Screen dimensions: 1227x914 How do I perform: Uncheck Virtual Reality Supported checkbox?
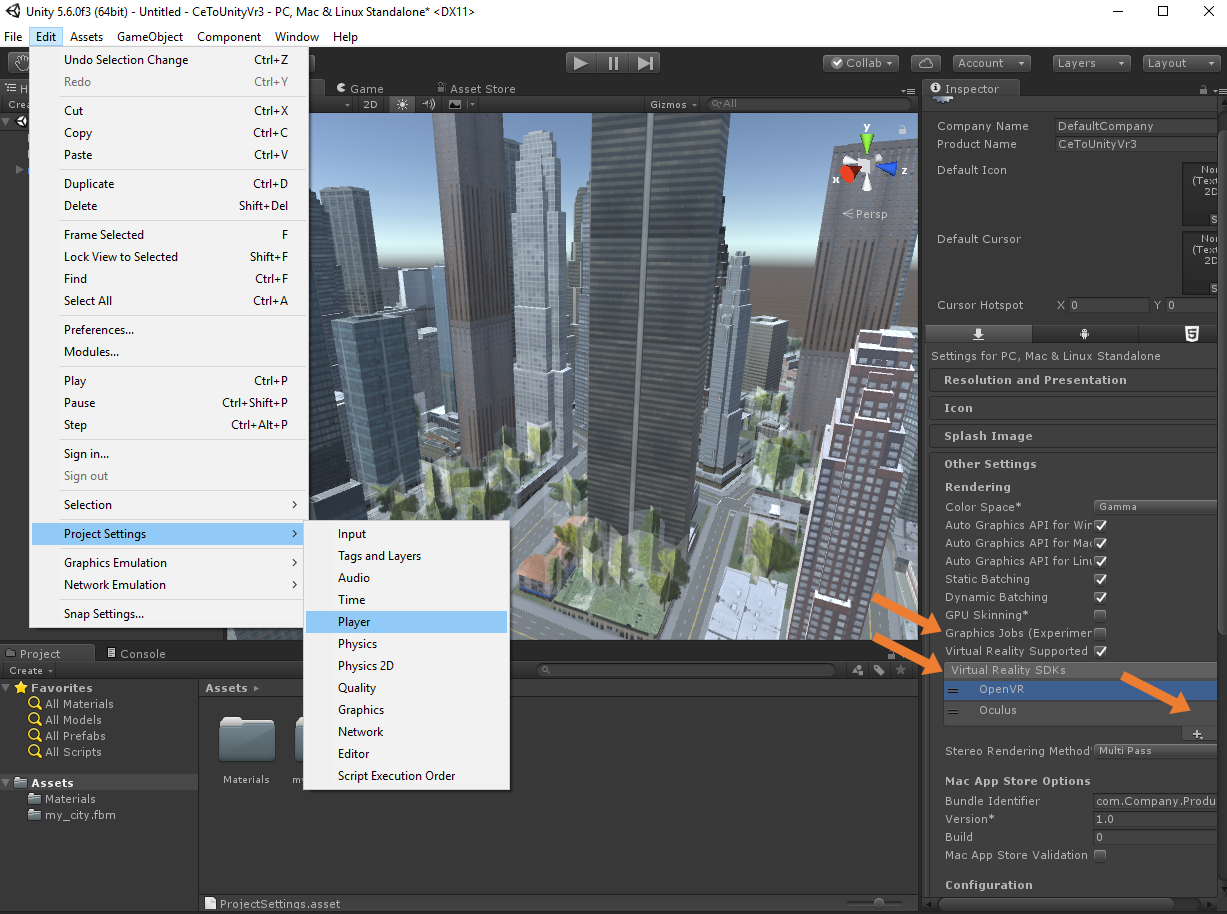pos(1100,651)
